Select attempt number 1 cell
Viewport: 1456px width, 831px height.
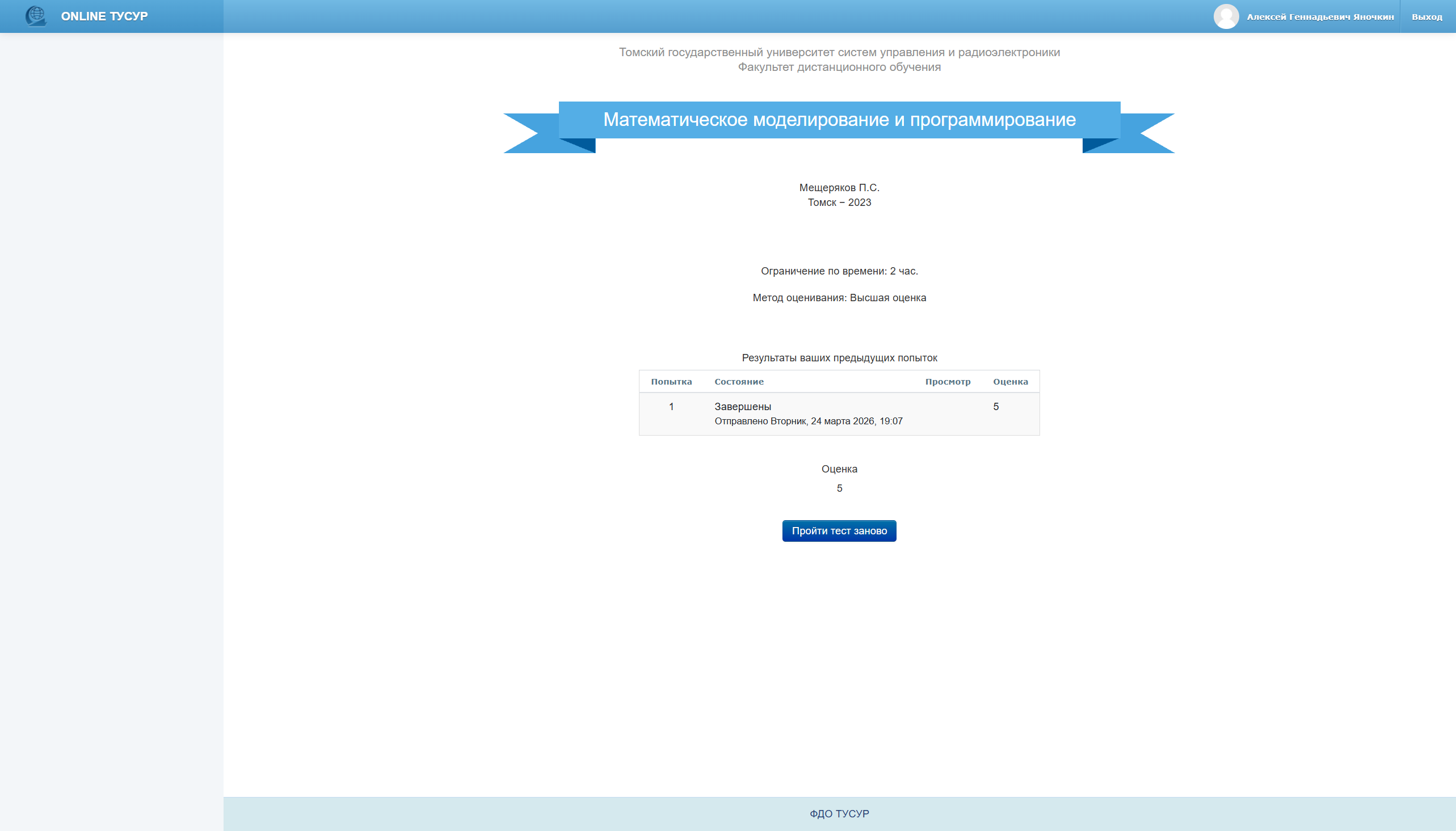click(x=671, y=407)
